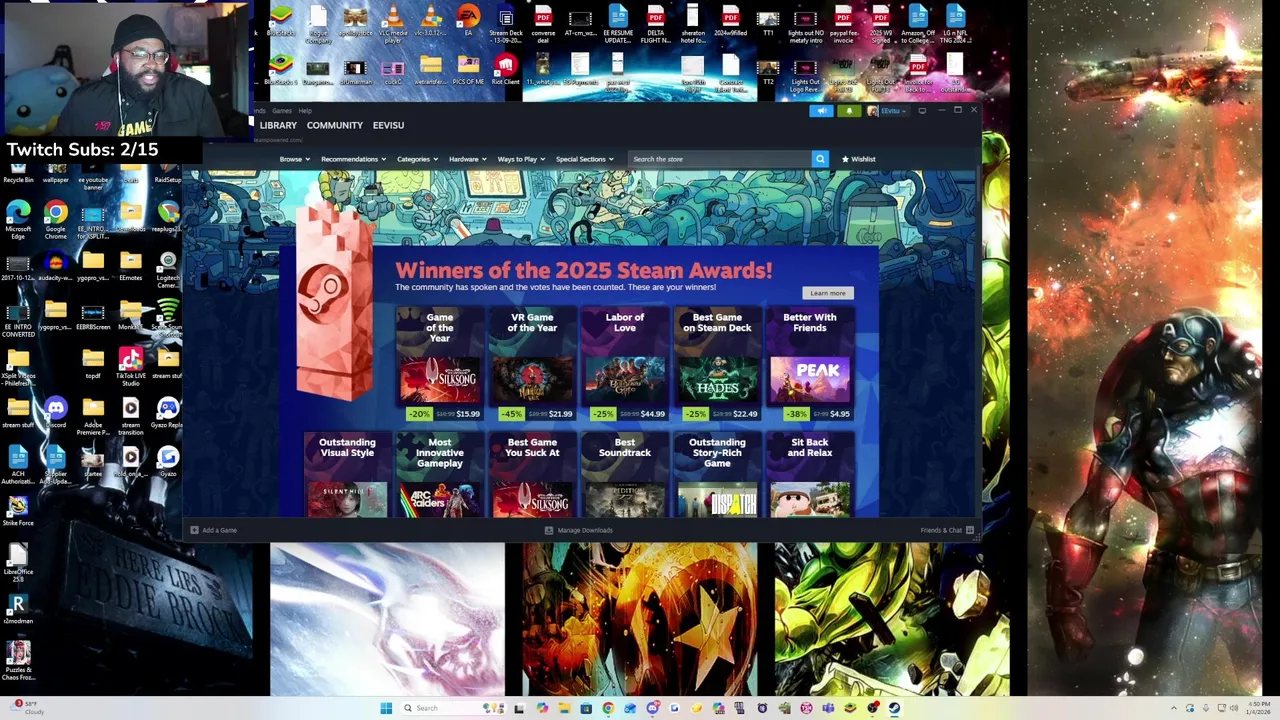The width and height of the screenshot is (1280, 720).
Task: Open Chrome from the taskbar
Action: point(608,708)
